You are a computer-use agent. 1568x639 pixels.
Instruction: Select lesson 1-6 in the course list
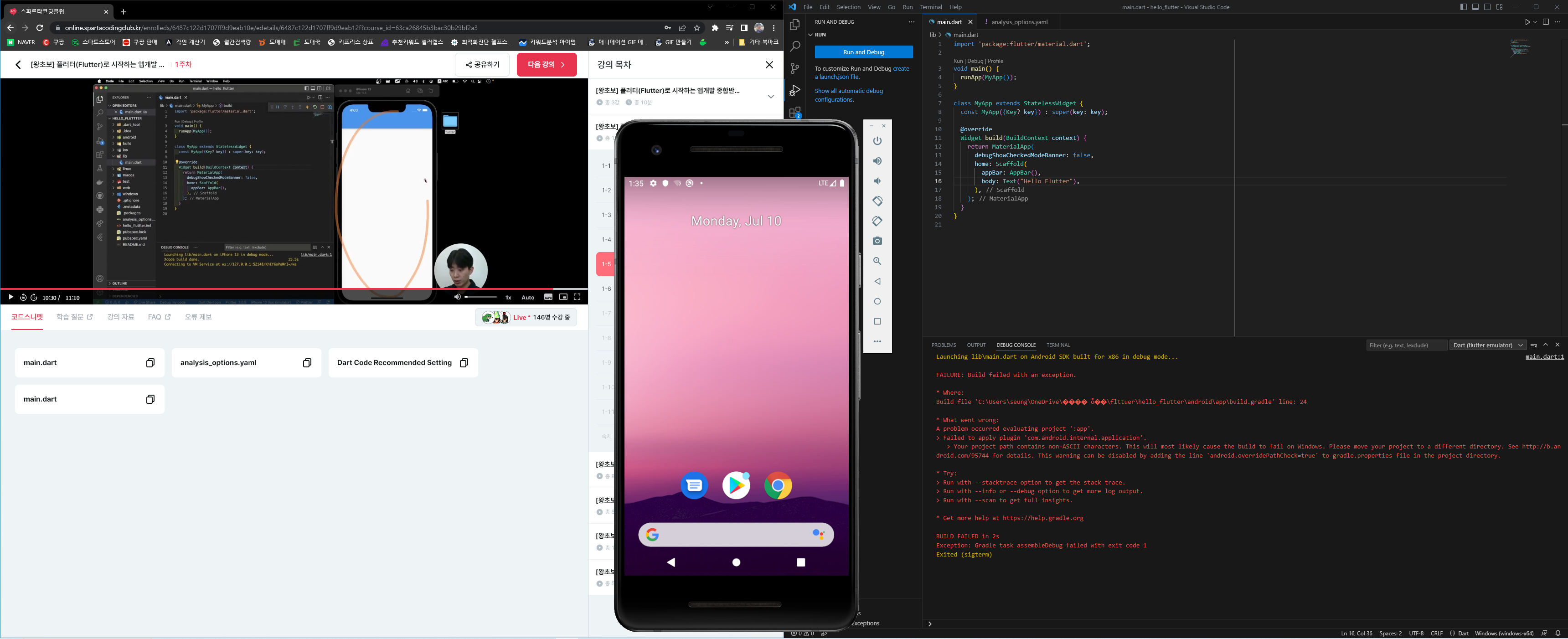click(x=606, y=289)
